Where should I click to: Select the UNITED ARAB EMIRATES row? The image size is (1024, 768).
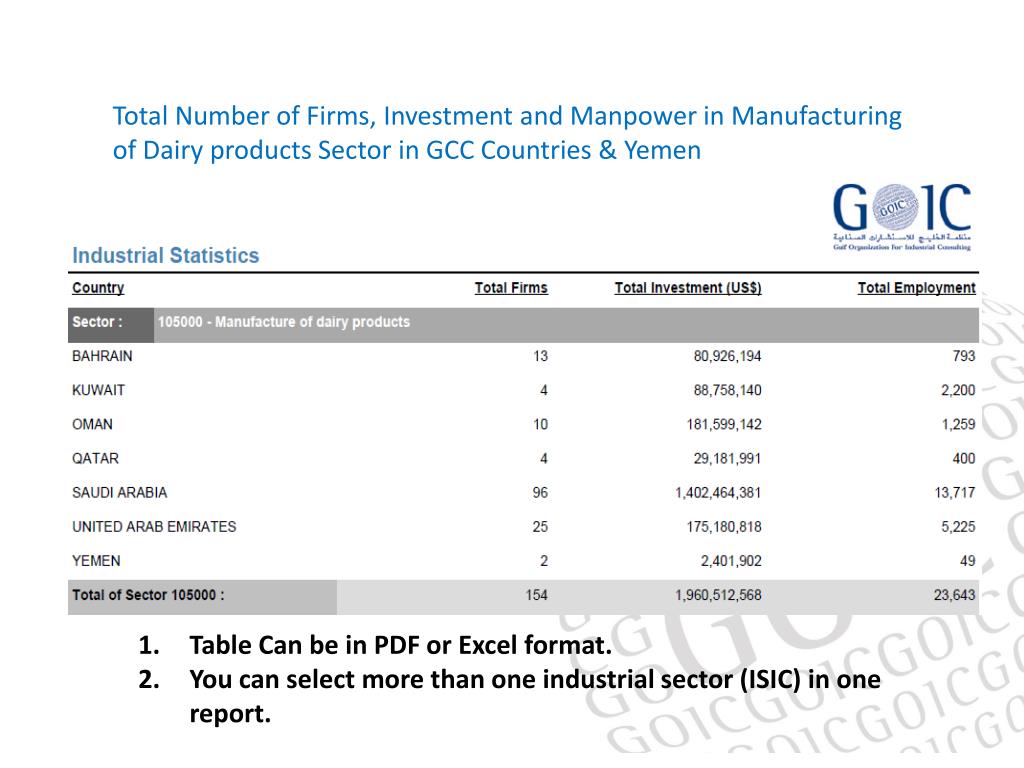point(523,526)
